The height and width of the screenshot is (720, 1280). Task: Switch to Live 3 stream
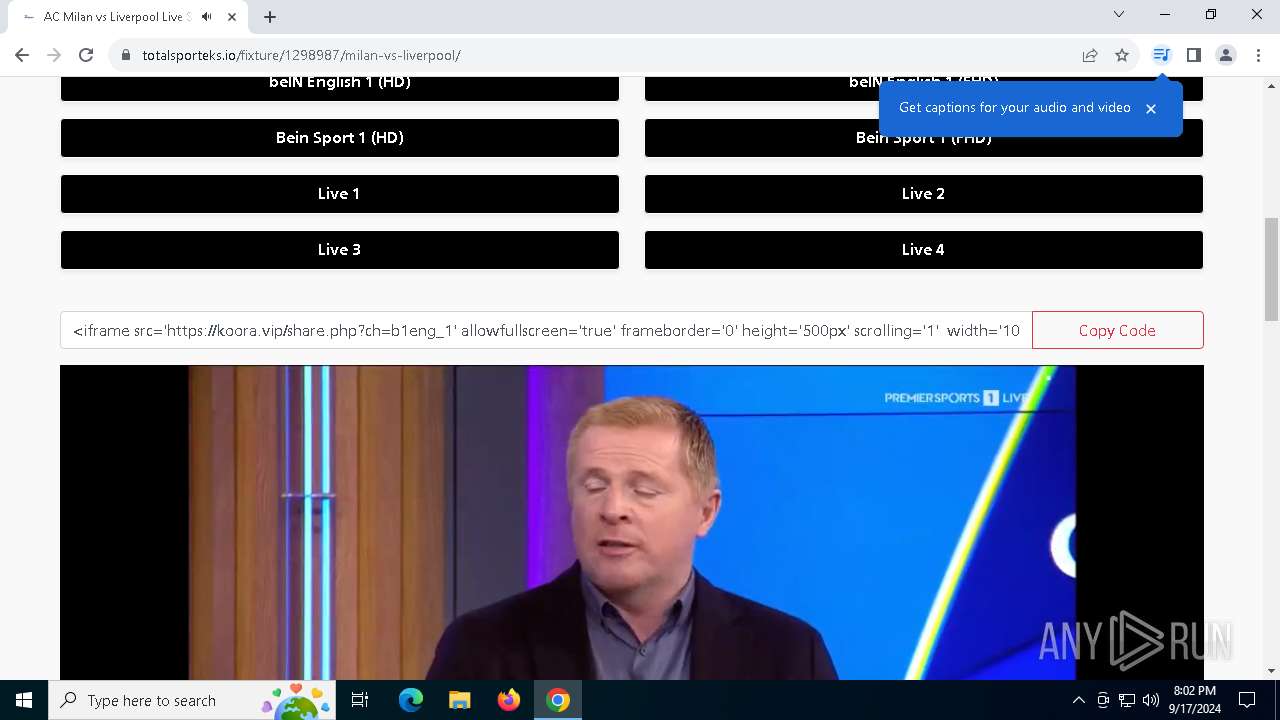340,250
